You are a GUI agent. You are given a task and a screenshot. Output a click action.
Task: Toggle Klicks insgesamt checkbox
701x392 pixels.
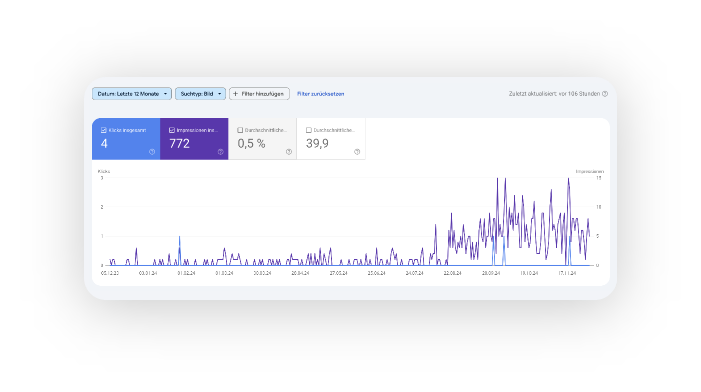pos(104,130)
